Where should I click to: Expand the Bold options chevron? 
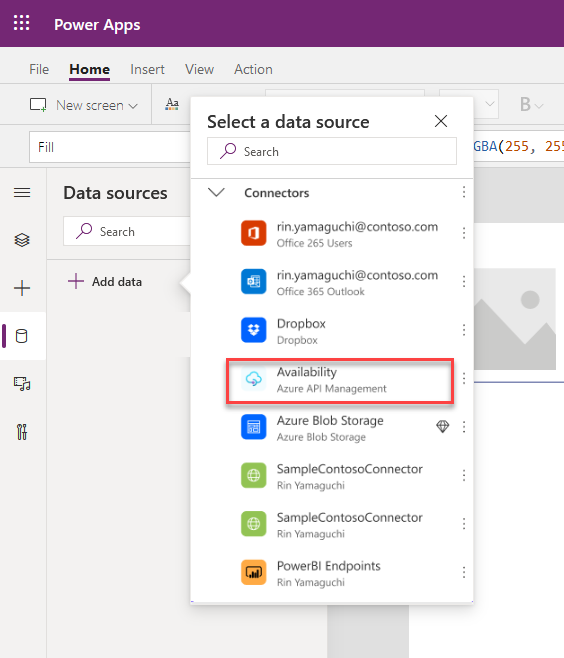pos(539,106)
